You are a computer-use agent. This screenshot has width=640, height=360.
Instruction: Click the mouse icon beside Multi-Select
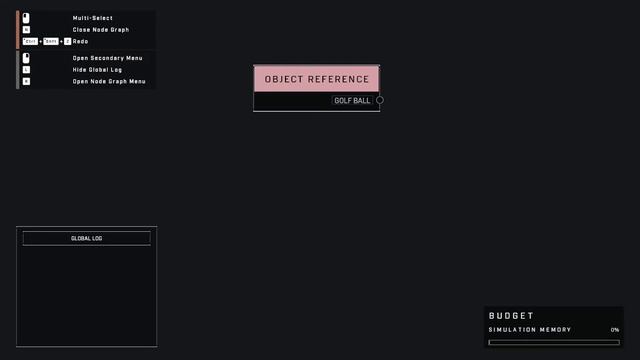pos(26,18)
